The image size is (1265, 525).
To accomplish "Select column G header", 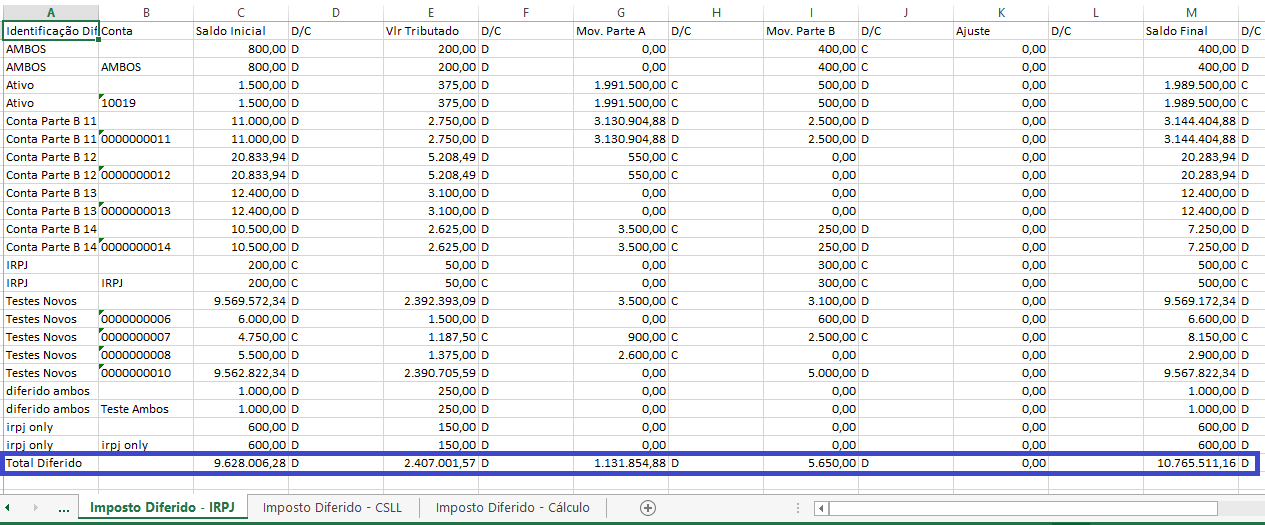I will [x=621, y=12].
